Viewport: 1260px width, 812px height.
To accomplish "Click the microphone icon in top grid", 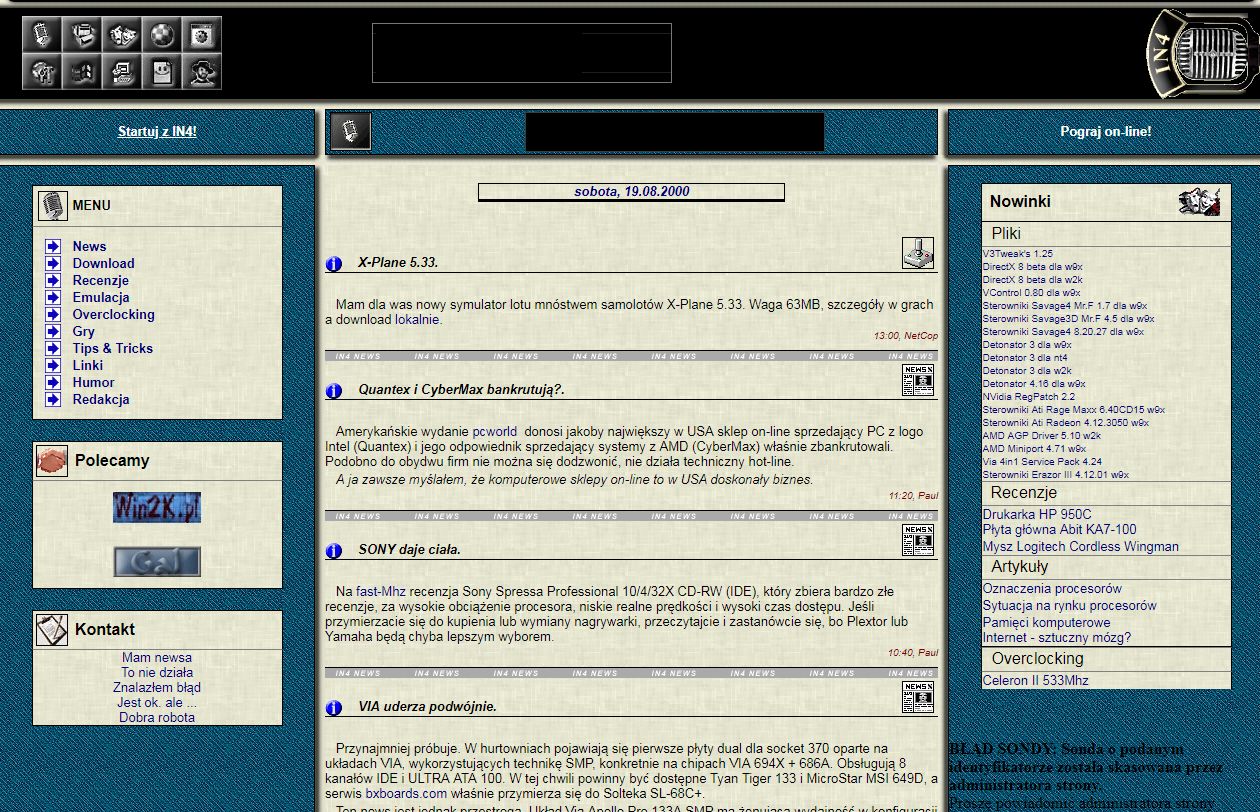I will pos(42,35).
